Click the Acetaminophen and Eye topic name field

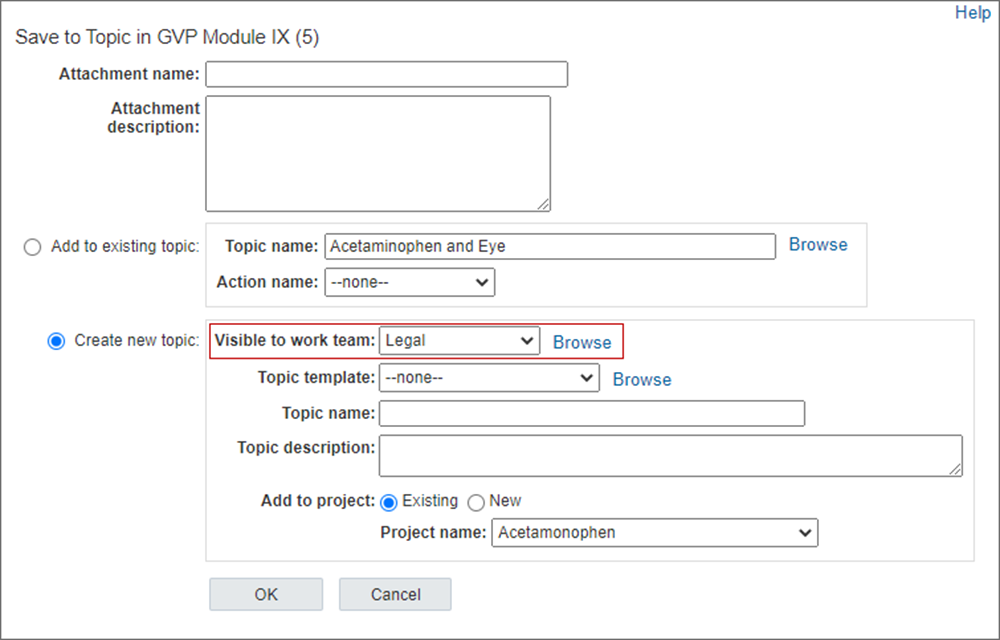(x=550, y=246)
